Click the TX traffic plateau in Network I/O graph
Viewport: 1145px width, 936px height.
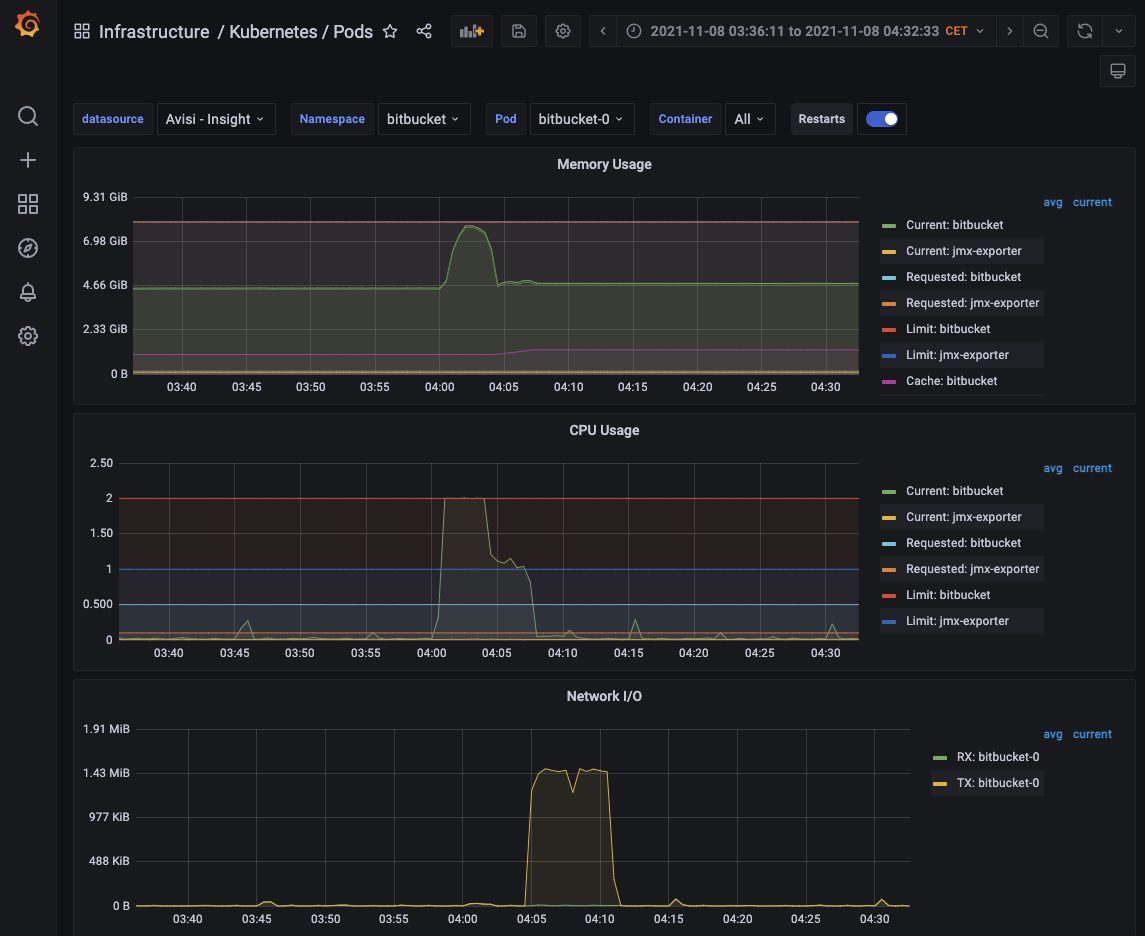pyautogui.click(x=570, y=771)
